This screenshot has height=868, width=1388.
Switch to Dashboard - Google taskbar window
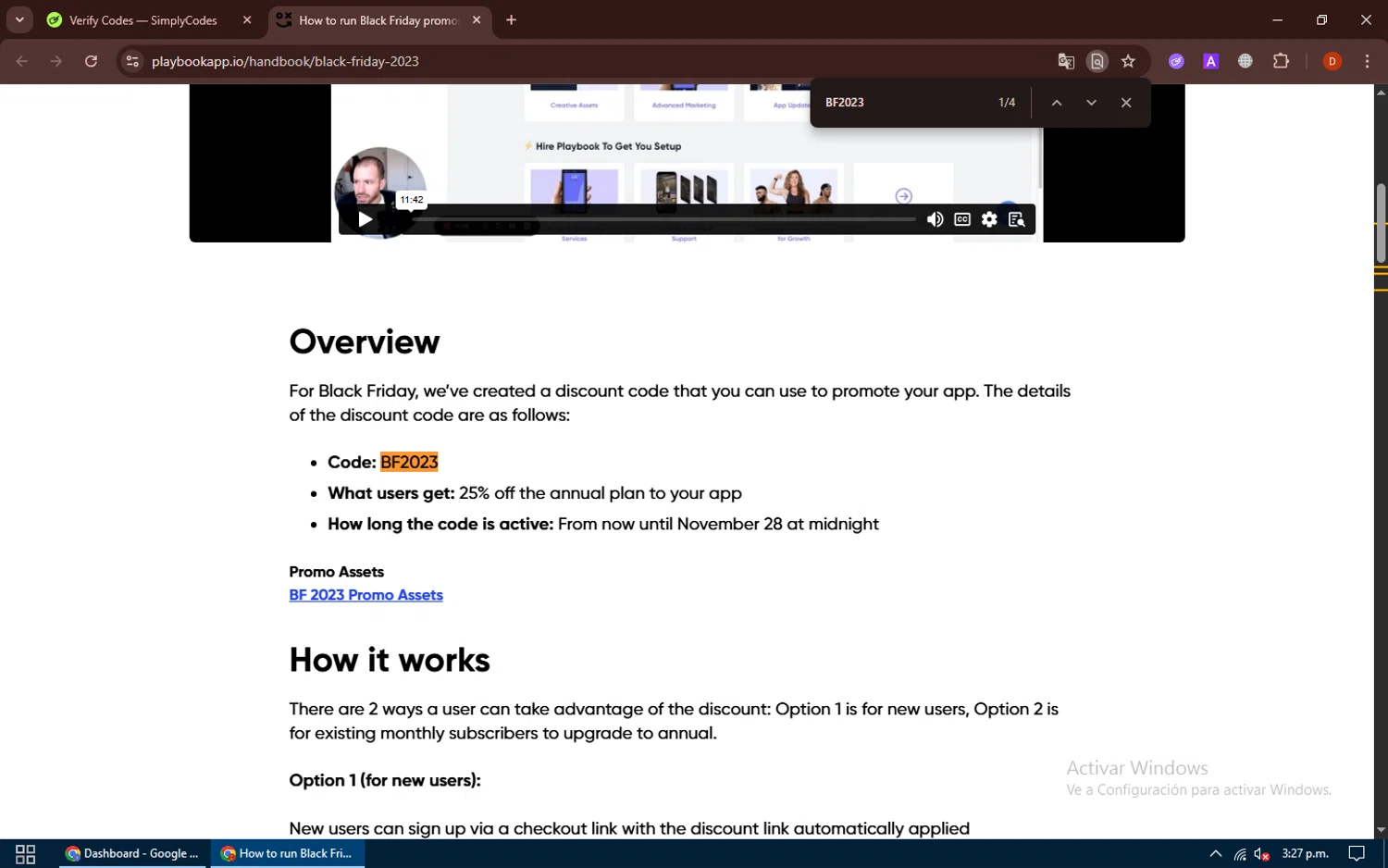(x=134, y=854)
